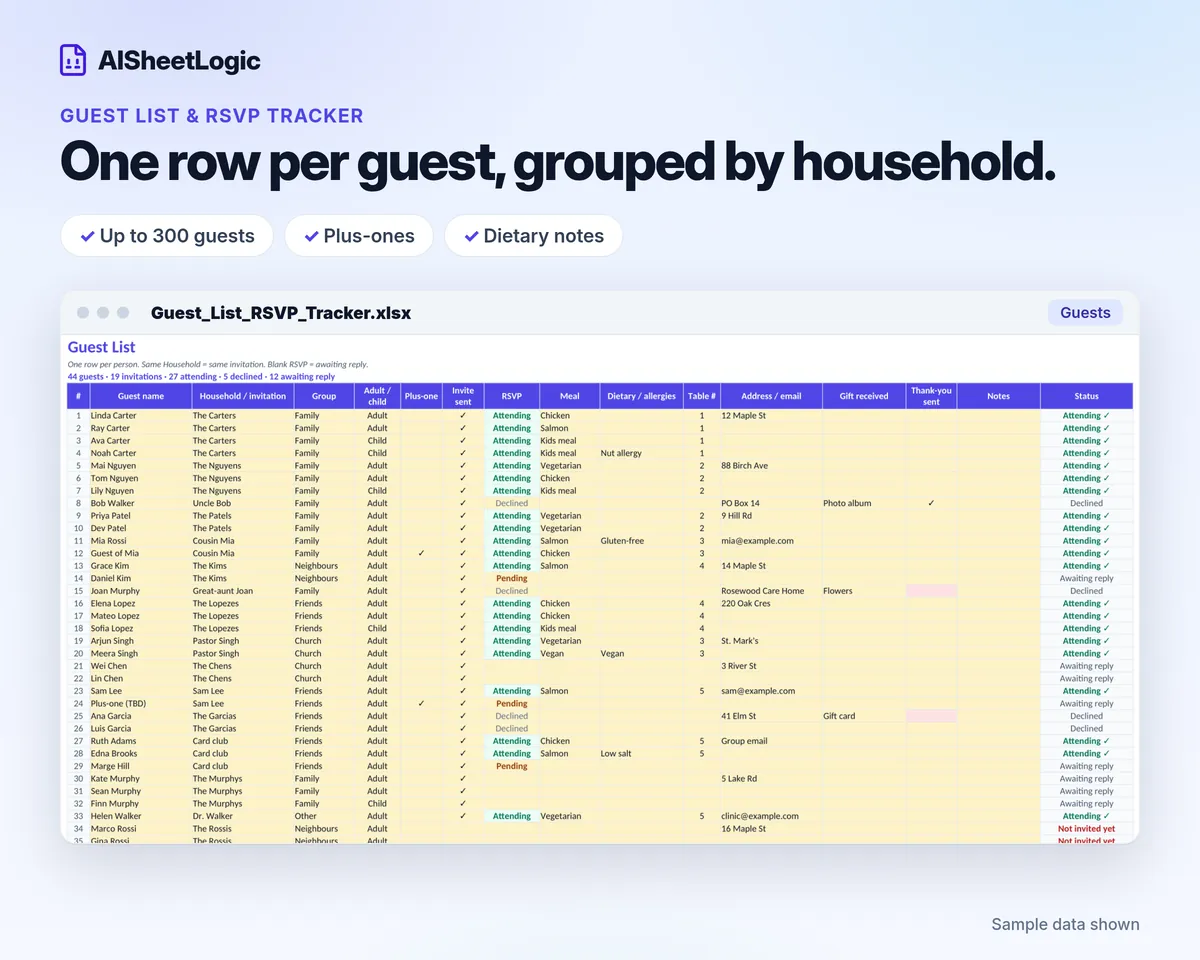The image size is (1200, 960).
Task: Click the Photo album gift cell
Action: click(x=864, y=503)
